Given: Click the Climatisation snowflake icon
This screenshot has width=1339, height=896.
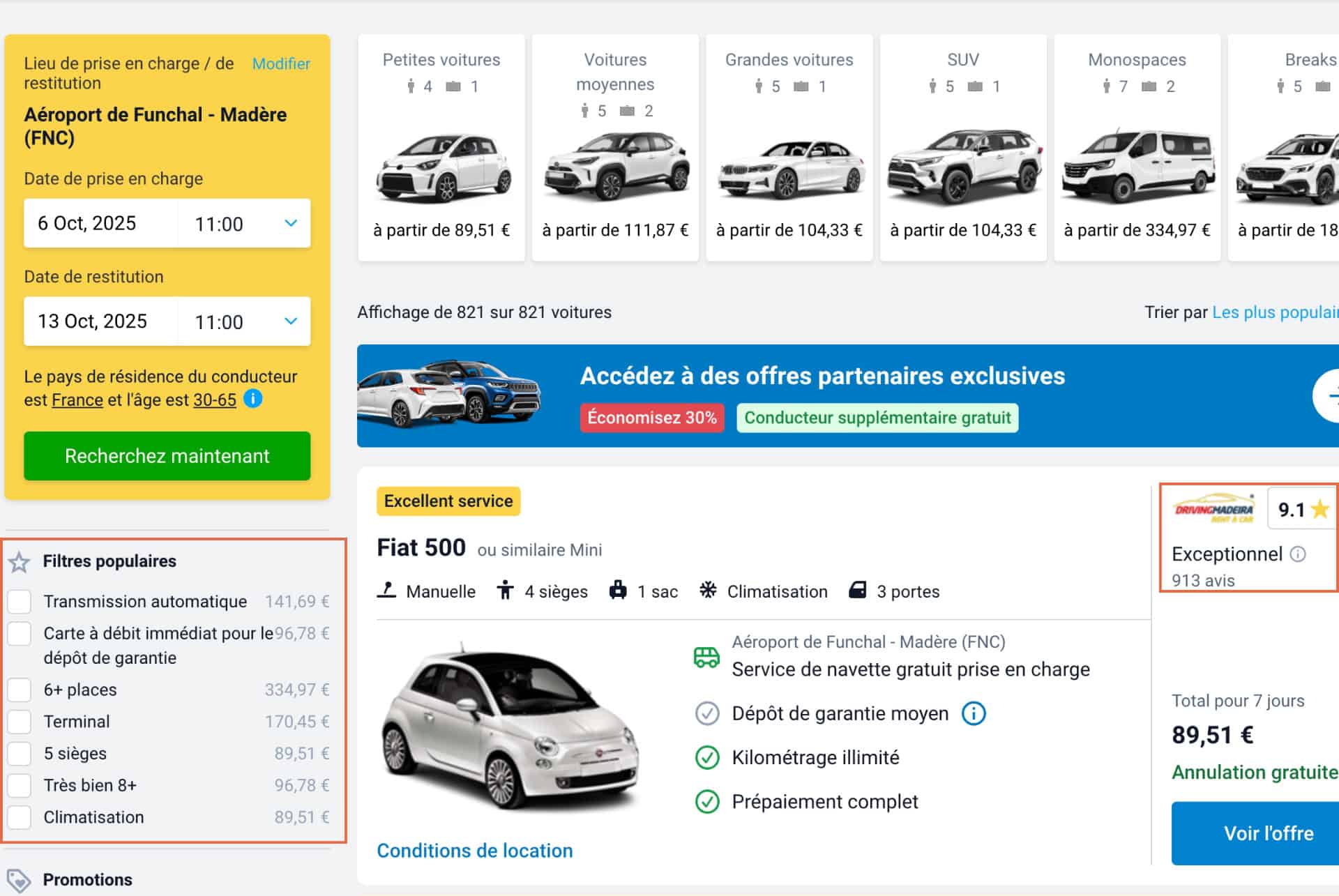Looking at the screenshot, I should [x=708, y=590].
